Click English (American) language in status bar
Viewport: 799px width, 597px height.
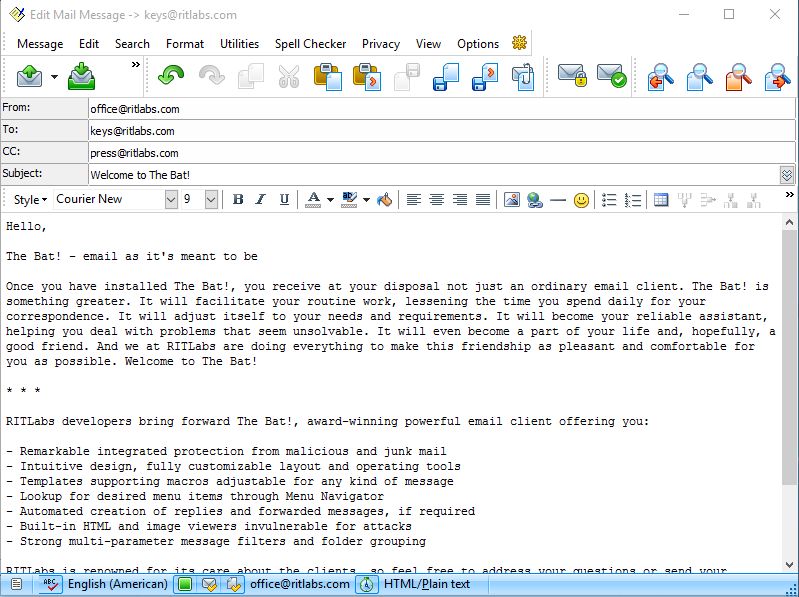(118, 584)
